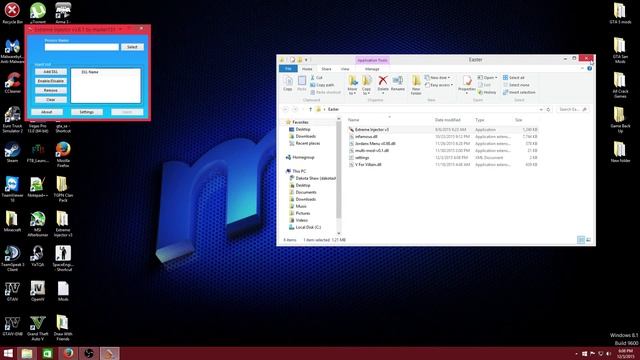Click History in the Open group
This screenshot has height=360, width=640.
pyautogui.click(x=487, y=92)
